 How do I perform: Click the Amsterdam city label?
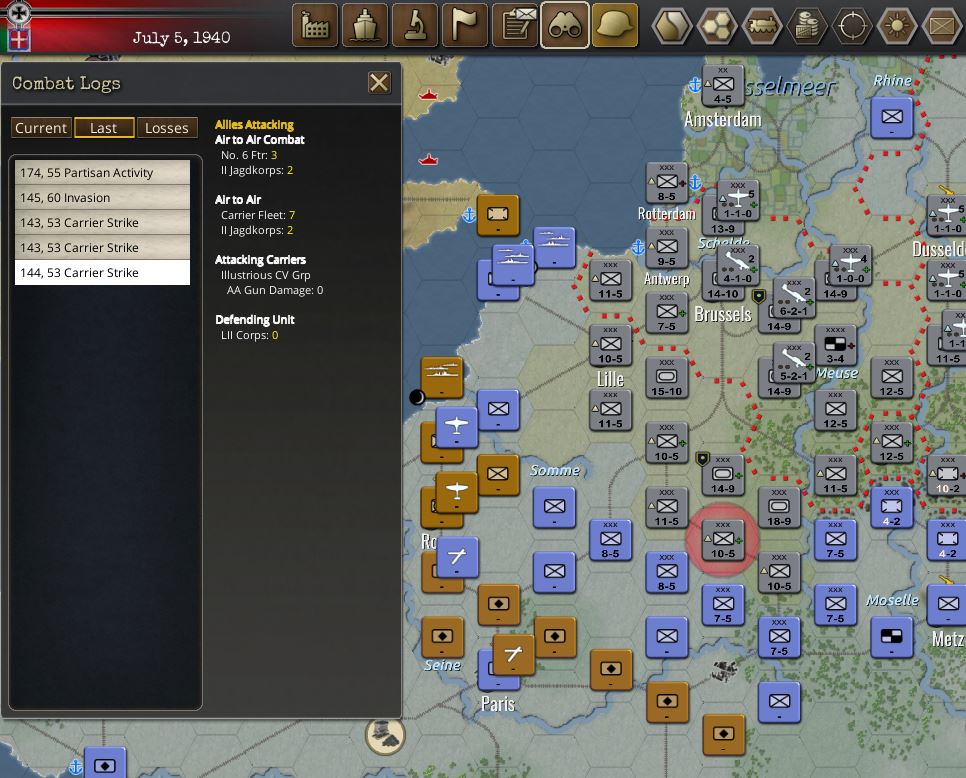click(723, 119)
